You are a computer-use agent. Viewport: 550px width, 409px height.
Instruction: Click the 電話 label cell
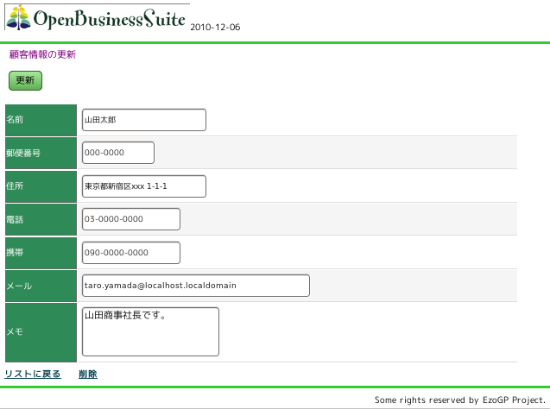tap(41, 220)
